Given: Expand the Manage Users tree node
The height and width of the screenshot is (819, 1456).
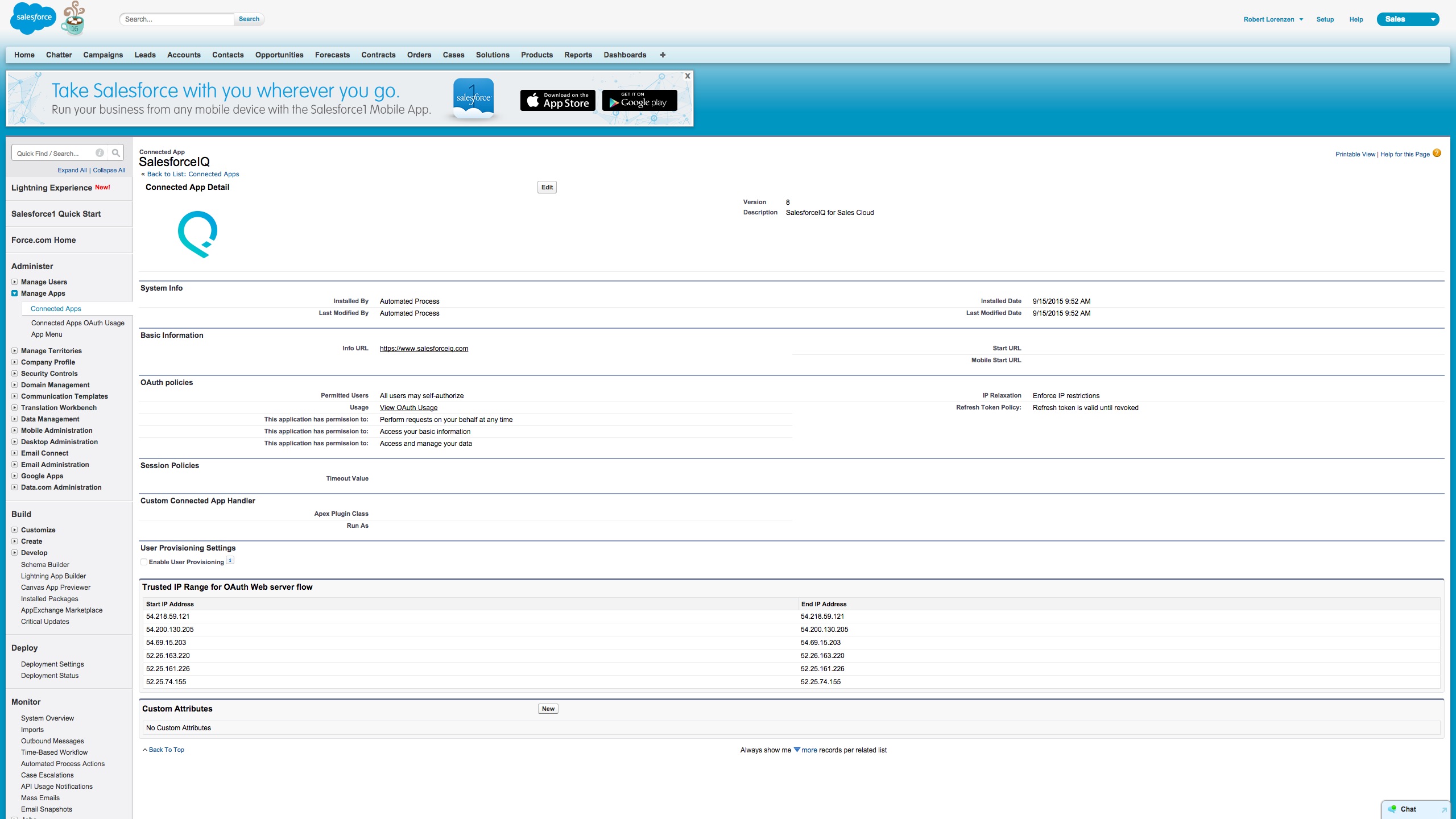Looking at the screenshot, I should [x=15, y=282].
